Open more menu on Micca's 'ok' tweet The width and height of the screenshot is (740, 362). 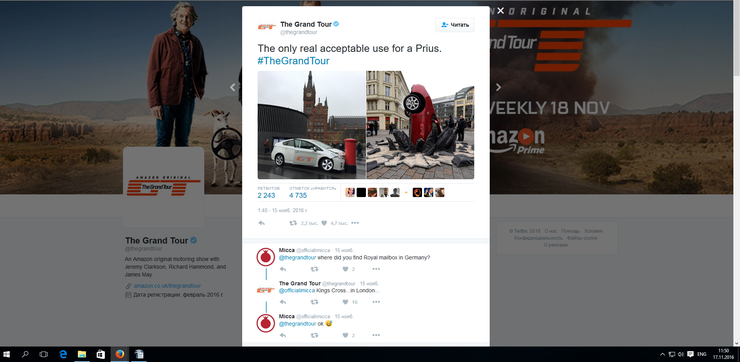click(x=376, y=335)
